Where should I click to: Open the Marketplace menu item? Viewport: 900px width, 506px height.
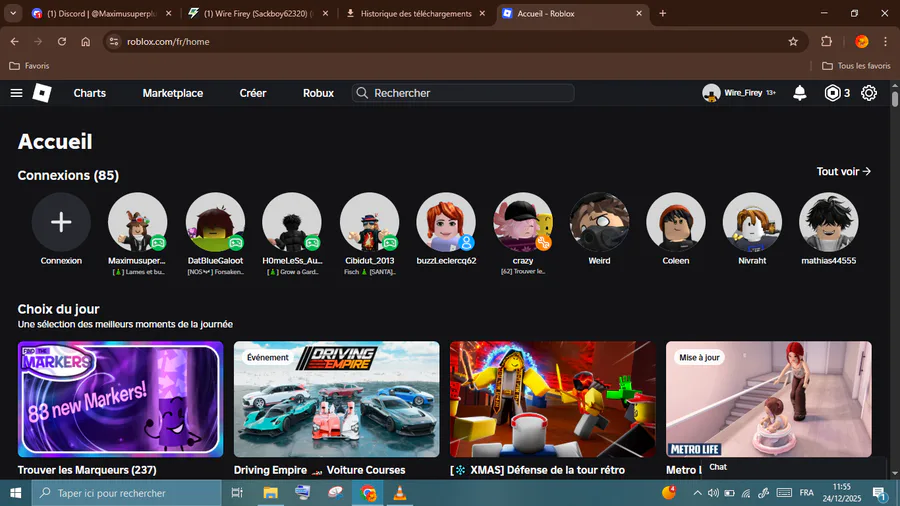(x=173, y=93)
